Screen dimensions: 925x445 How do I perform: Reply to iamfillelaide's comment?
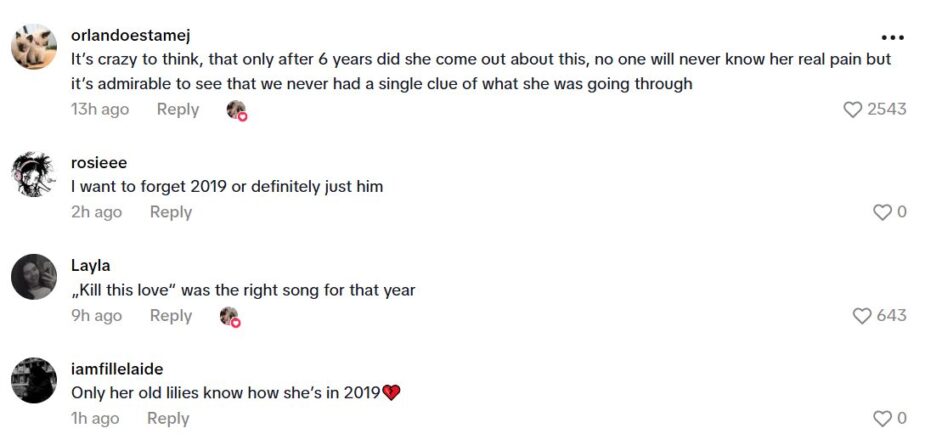[x=168, y=419]
